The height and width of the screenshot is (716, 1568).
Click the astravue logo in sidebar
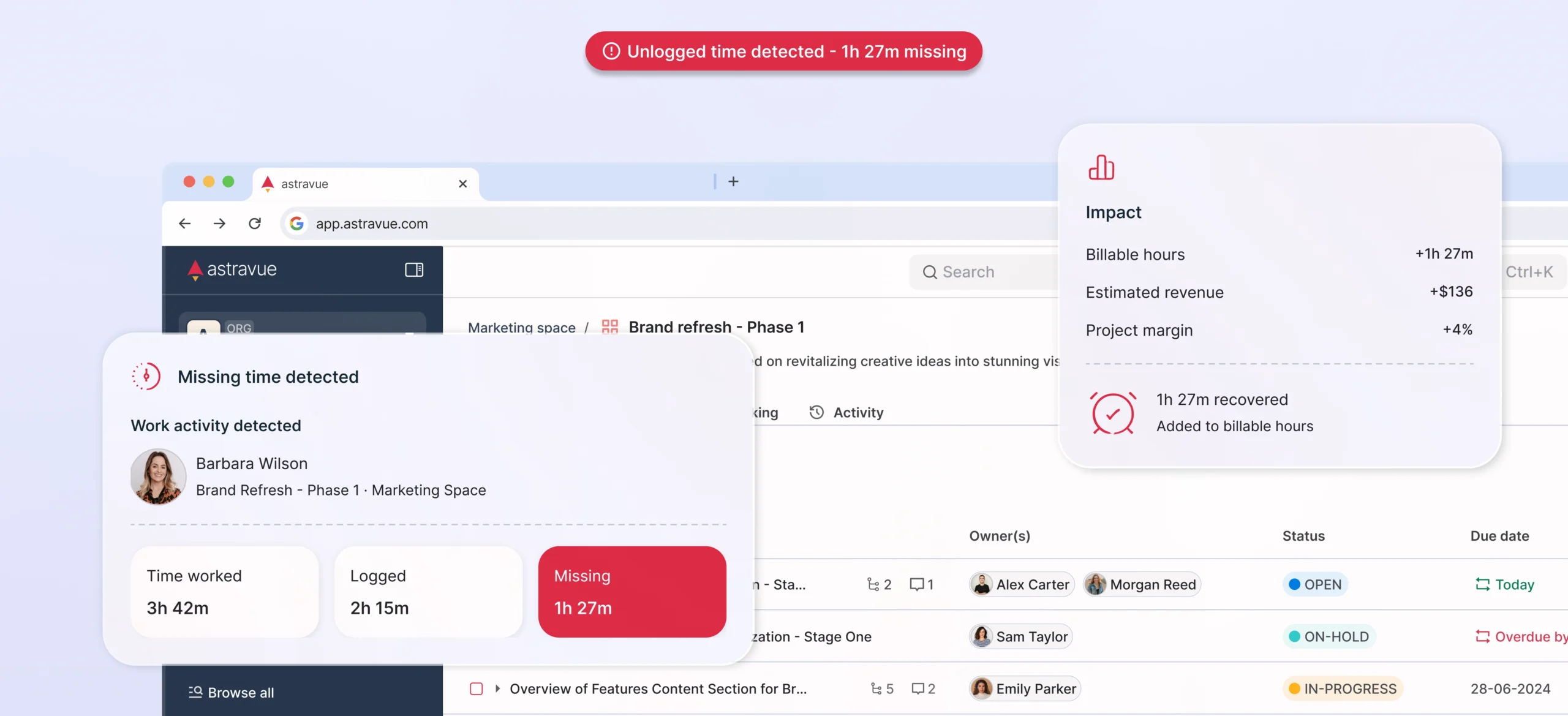[232, 269]
